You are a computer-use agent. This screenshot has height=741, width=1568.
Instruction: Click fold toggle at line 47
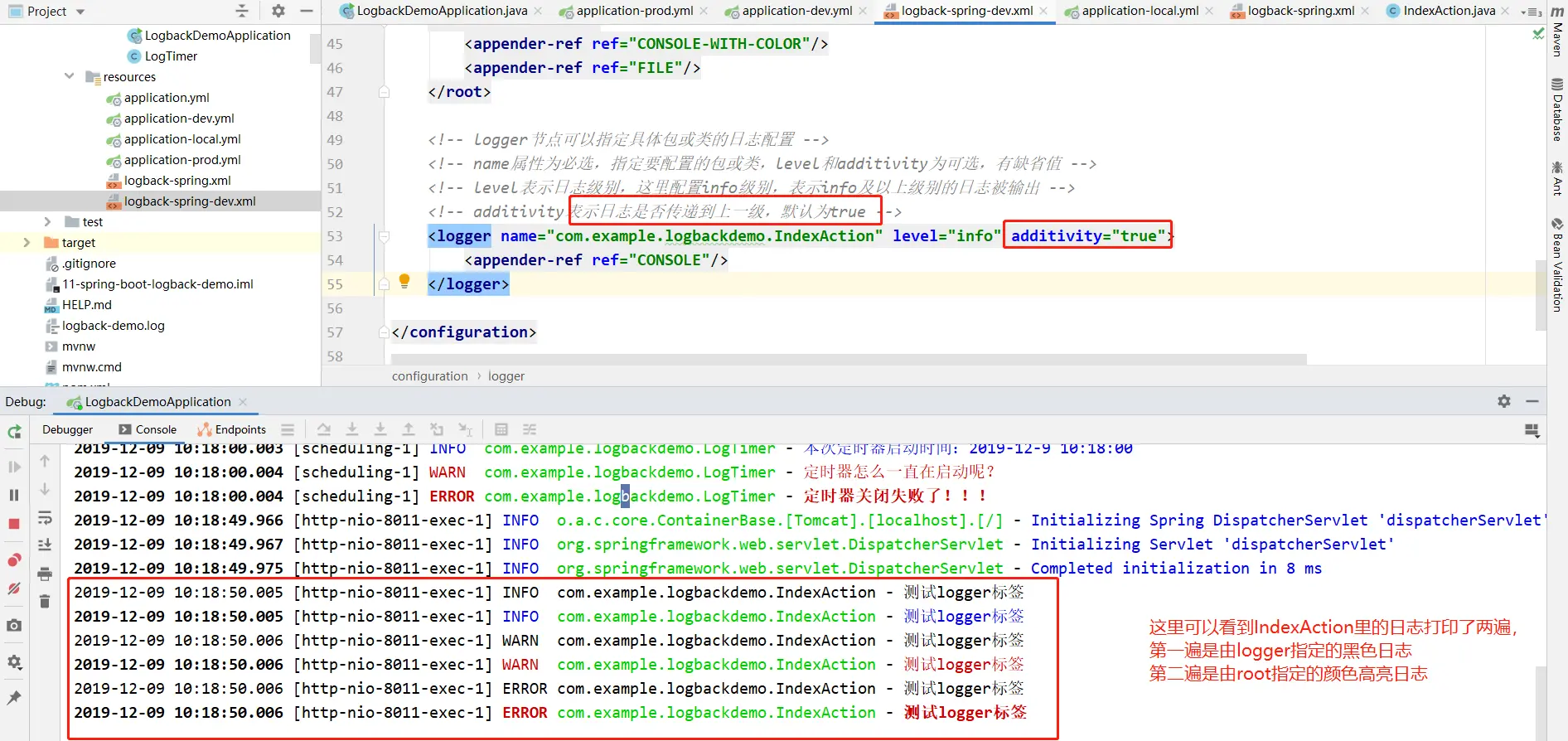[x=385, y=92]
